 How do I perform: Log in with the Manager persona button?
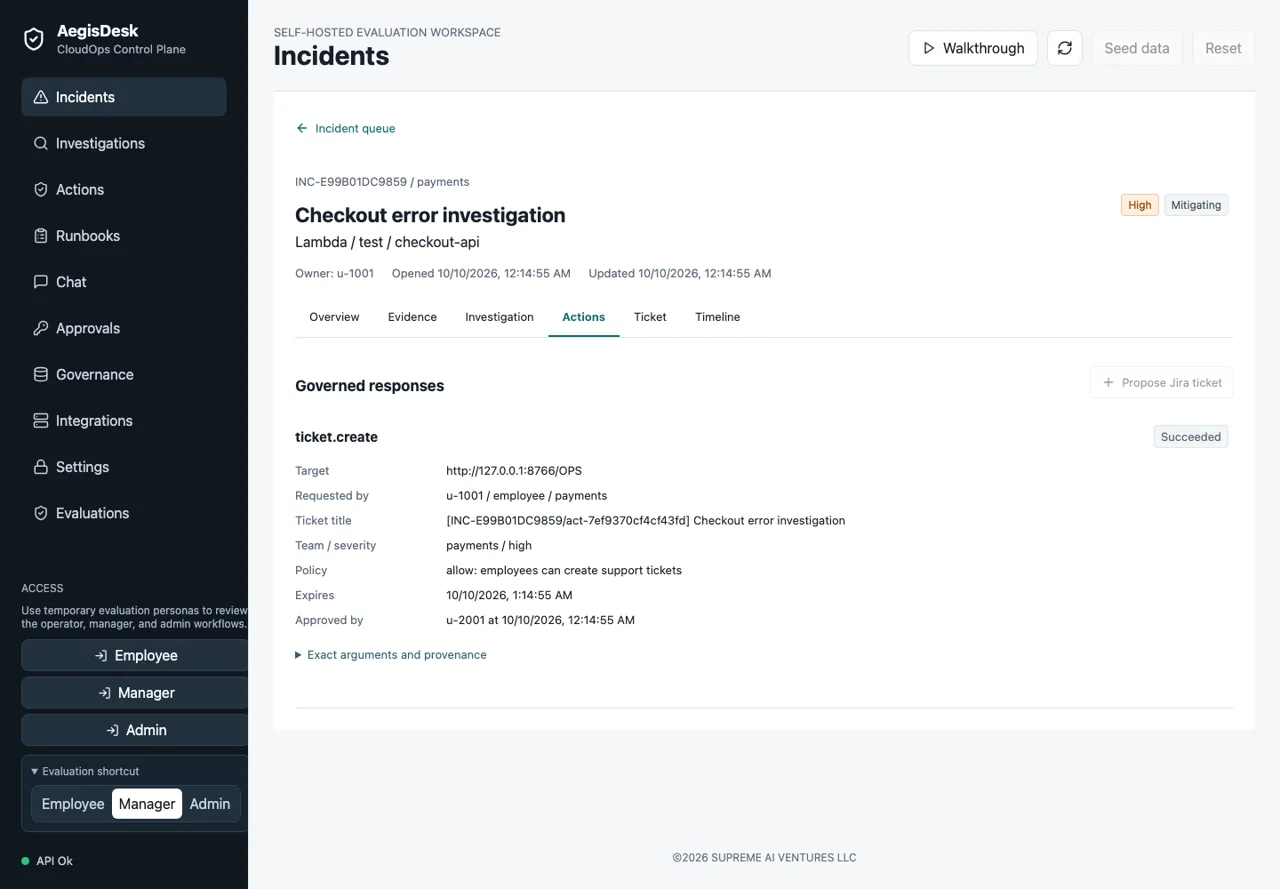point(135,693)
